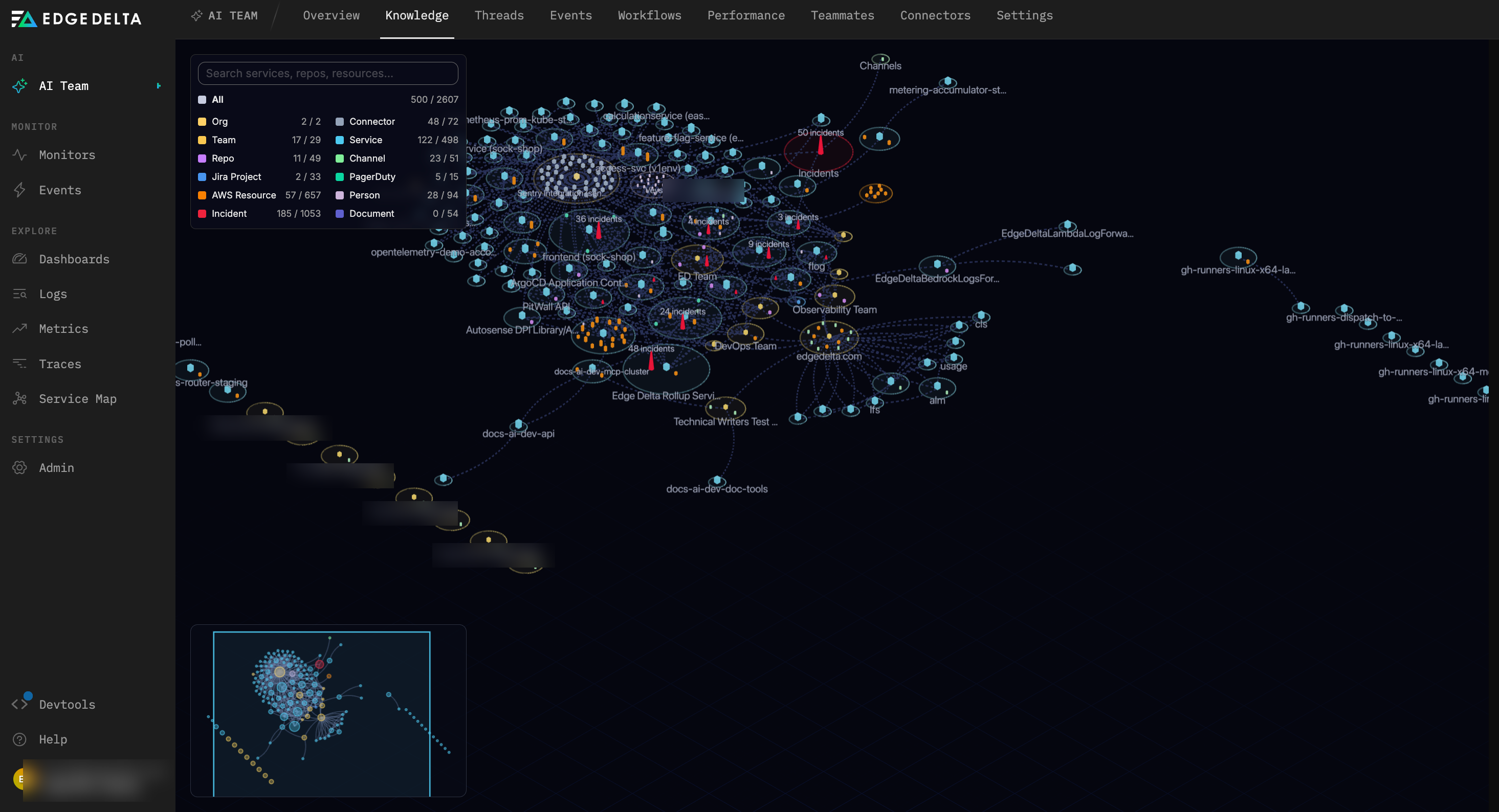
Task: Click the AI Team sparkle icon in sidebar
Action: click(x=20, y=86)
